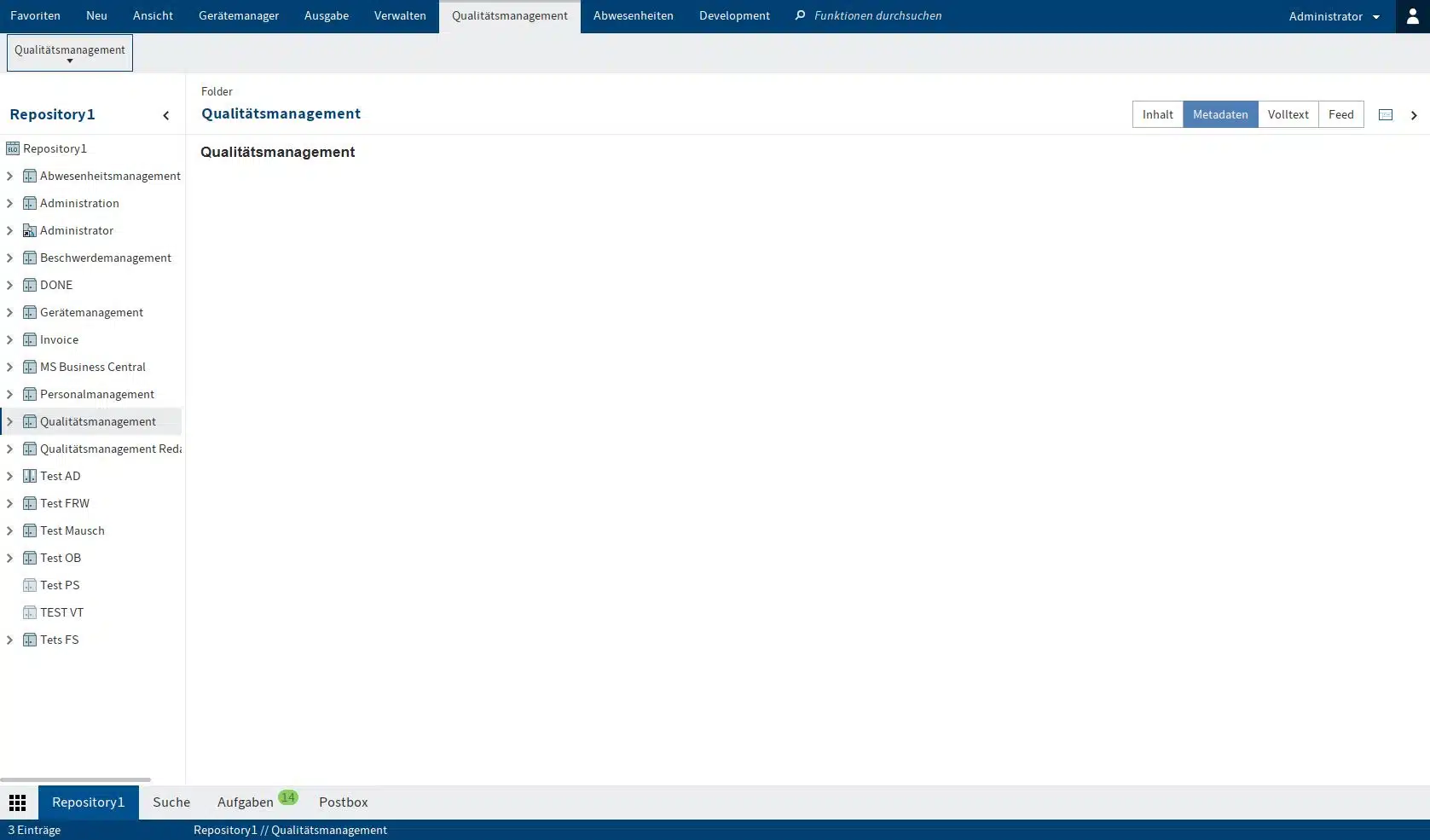The width and height of the screenshot is (1430, 840).
Task: Switch viewer to Inhalt view
Action: [x=1157, y=114]
